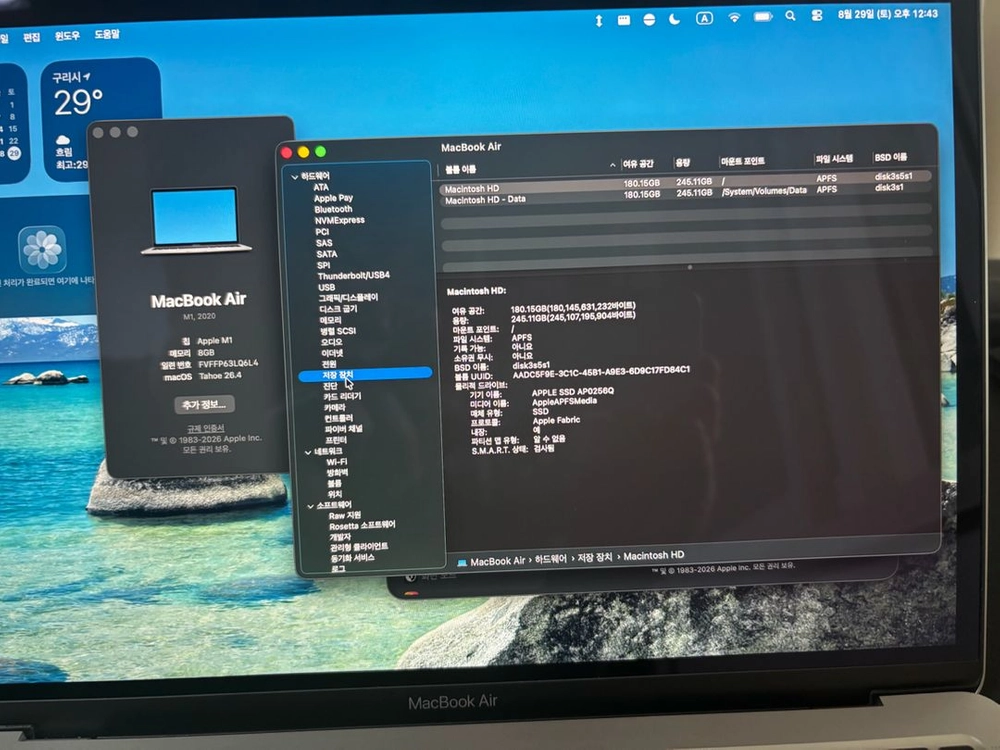The width and height of the screenshot is (1000, 750).
Task: Select SAS in the sidebar
Action: click(x=324, y=243)
